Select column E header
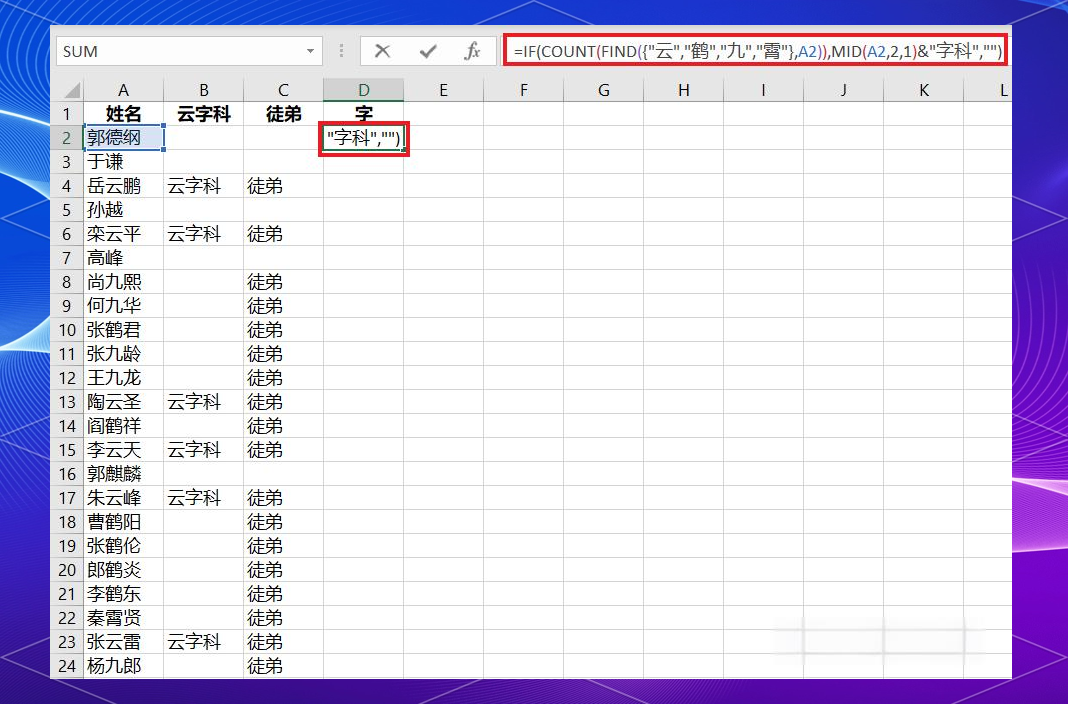1068x704 pixels. pos(443,90)
